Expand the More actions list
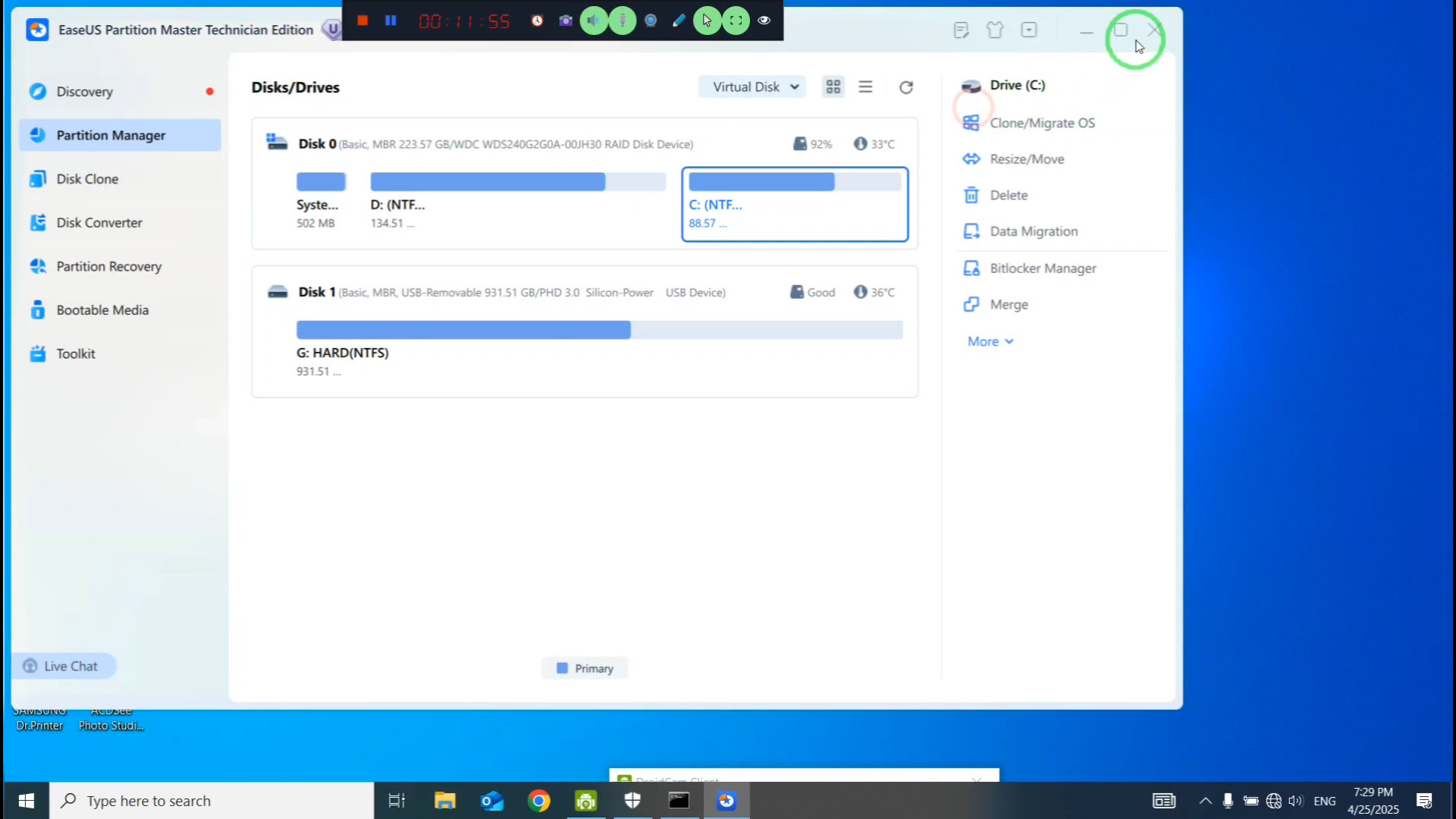This screenshot has height=819, width=1456. 990,341
